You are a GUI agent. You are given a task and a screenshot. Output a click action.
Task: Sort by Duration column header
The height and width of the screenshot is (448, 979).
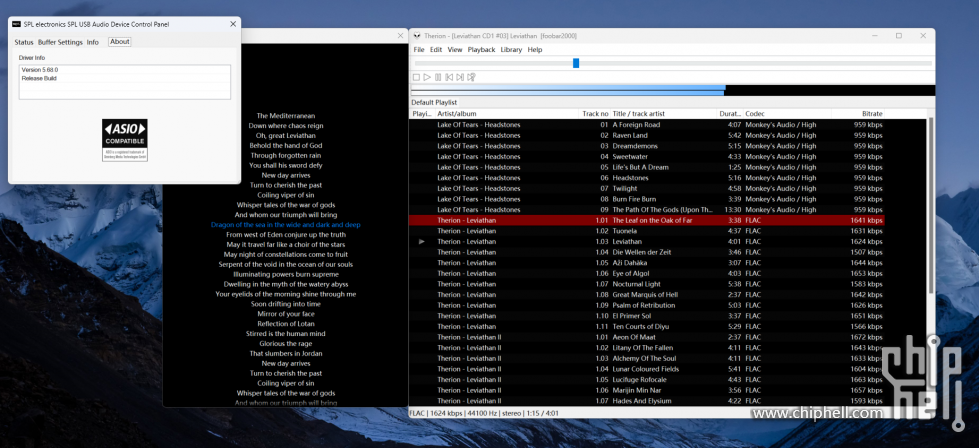(730, 114)
